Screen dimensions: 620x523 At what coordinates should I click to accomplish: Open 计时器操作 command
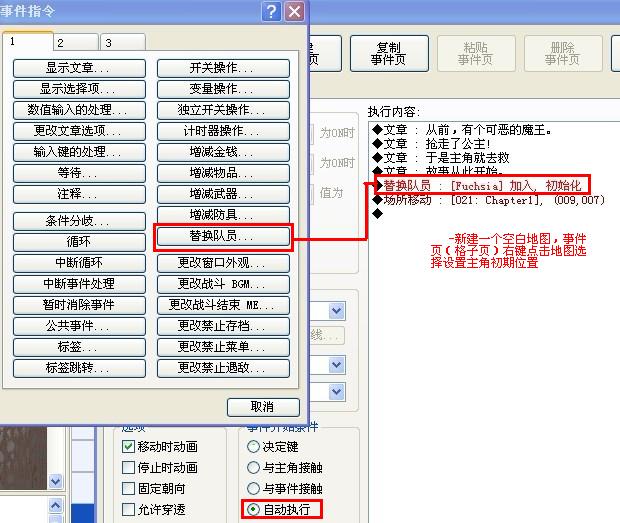pos(223,131)
